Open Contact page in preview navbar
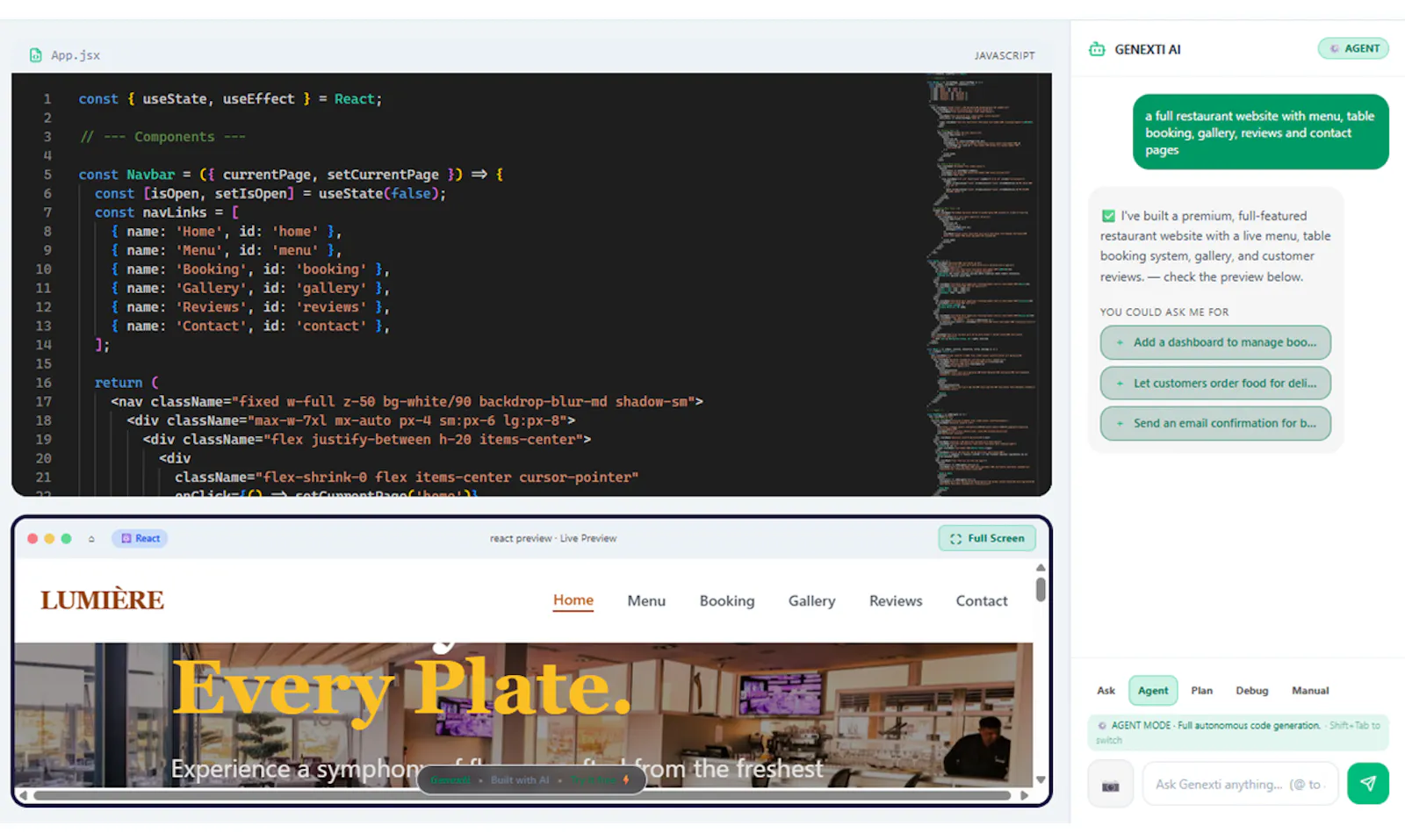Viewport: 1405px width, 840px height. [982, 601]
